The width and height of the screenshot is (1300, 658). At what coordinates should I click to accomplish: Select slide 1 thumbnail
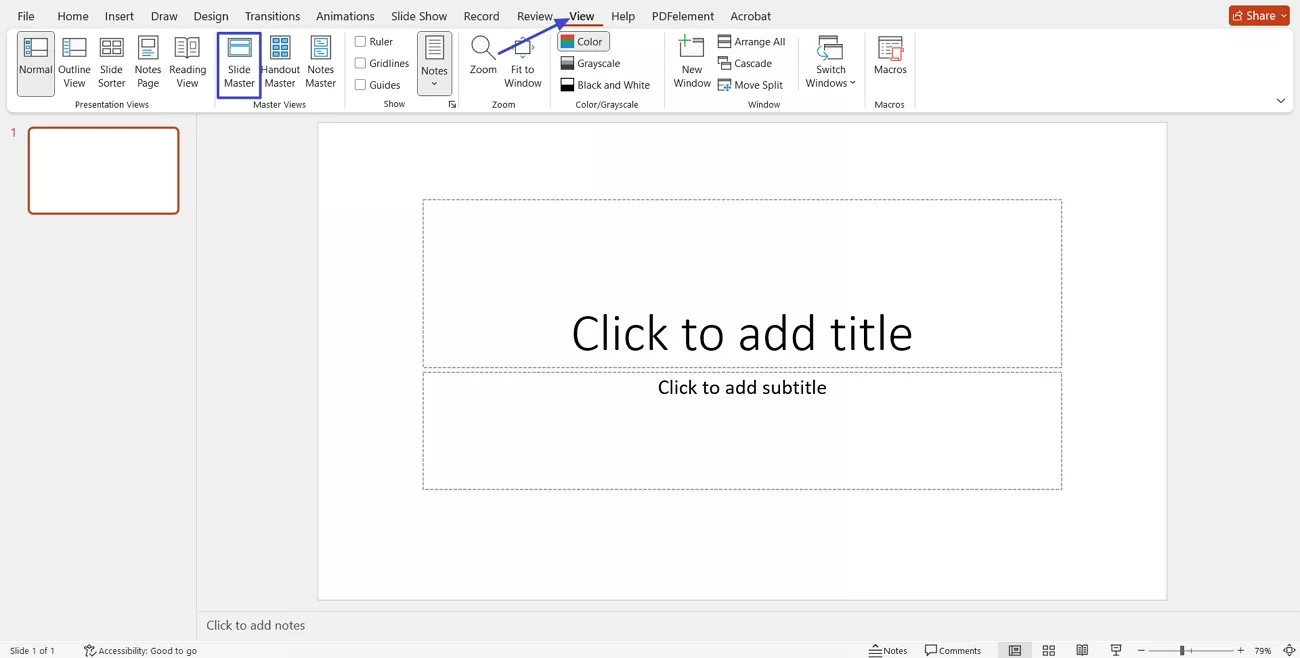click(103, 170)
